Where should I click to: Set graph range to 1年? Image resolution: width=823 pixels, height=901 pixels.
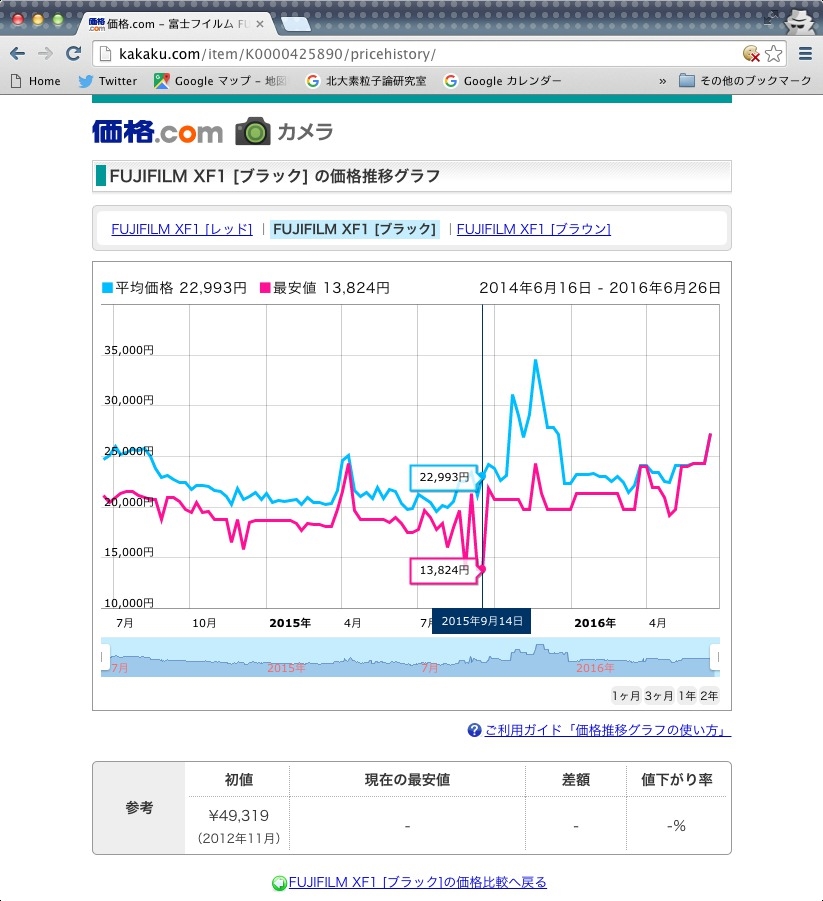687,696
